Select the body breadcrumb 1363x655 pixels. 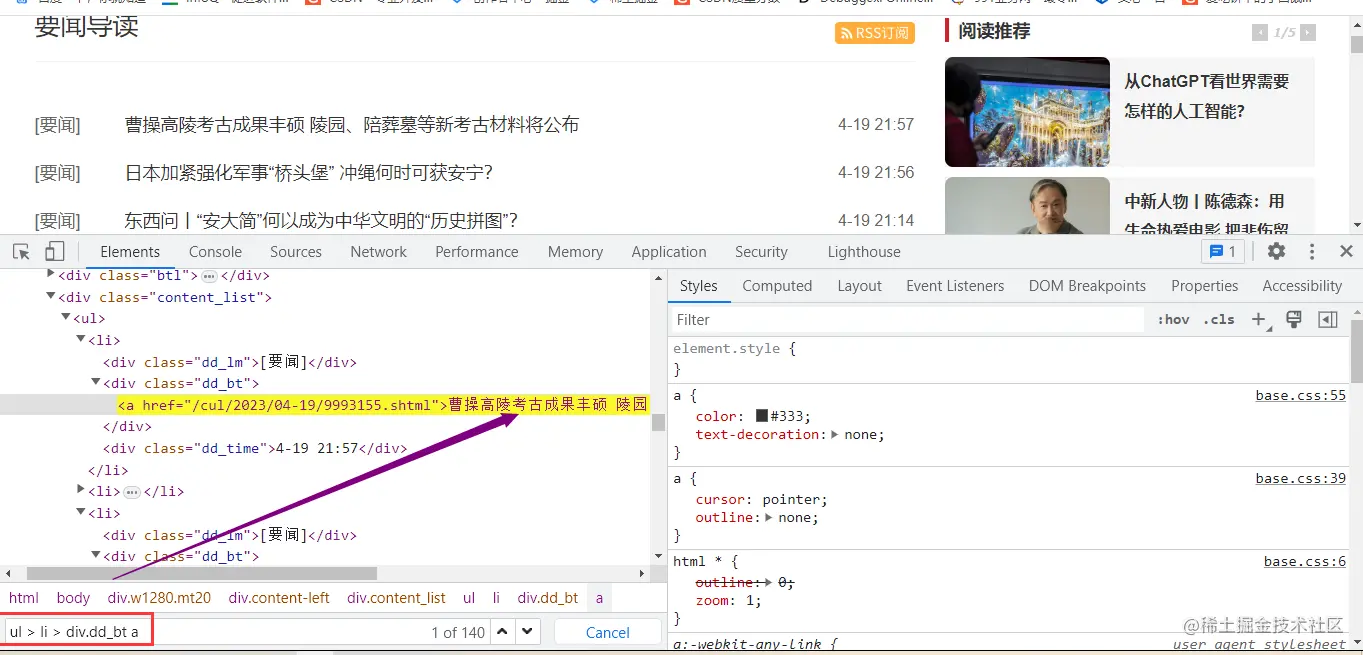(73, 598)
